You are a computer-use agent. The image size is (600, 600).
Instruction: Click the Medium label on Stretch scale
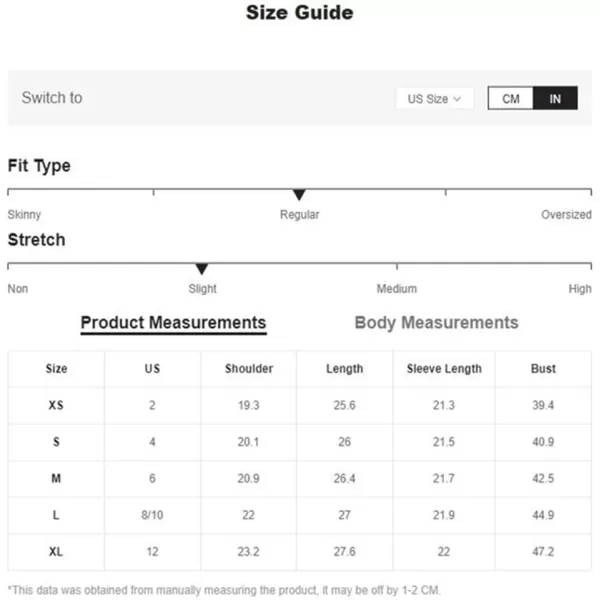click(x=397, y=289)
